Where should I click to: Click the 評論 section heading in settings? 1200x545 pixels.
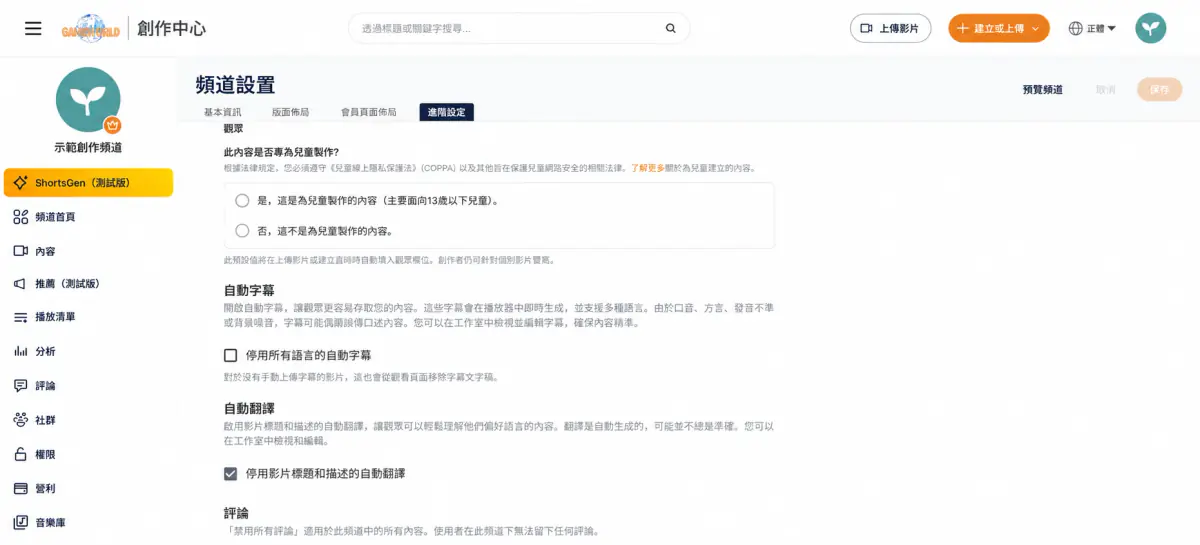click(x=236, y=513)
